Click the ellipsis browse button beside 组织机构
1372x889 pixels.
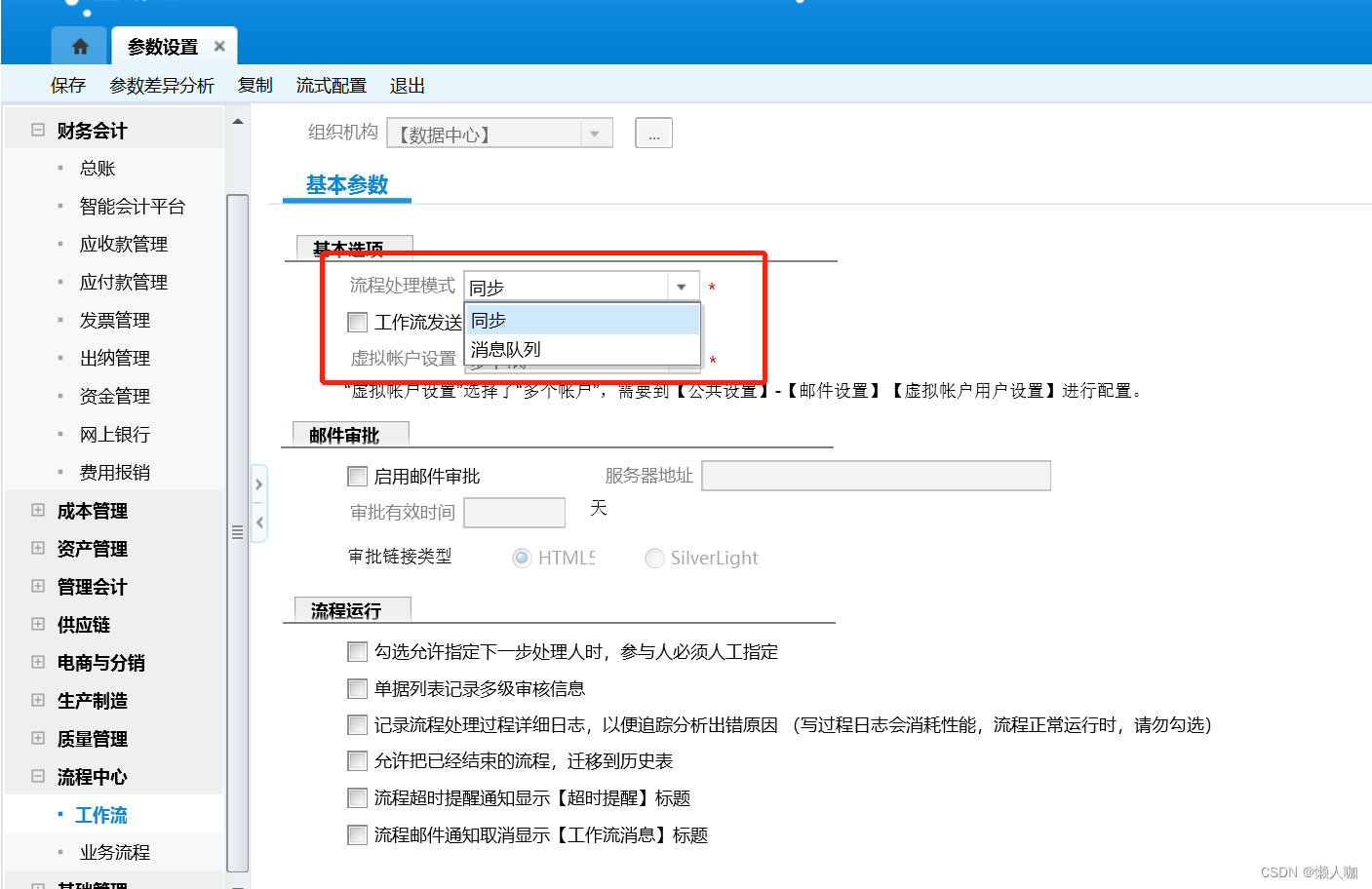(653, 133)
